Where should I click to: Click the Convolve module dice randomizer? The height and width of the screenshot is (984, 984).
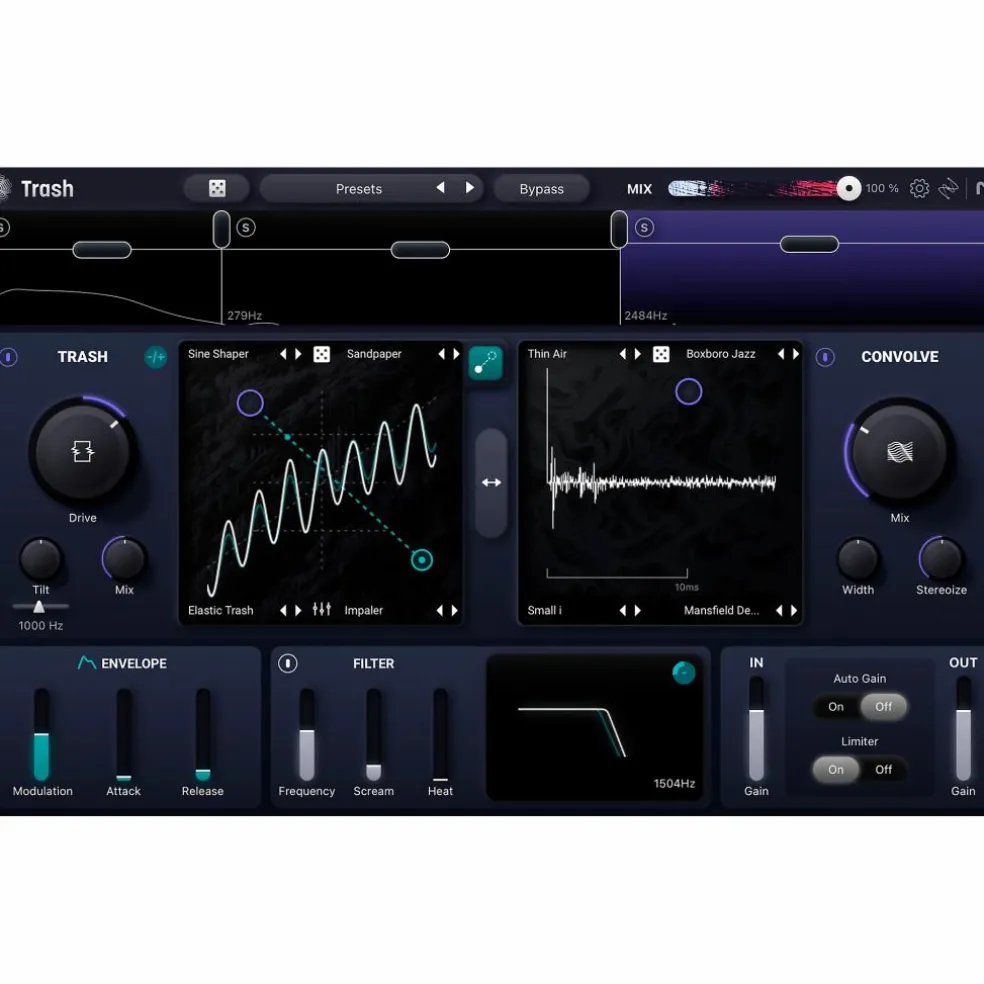pyautogui.click(x=661, y=354)
